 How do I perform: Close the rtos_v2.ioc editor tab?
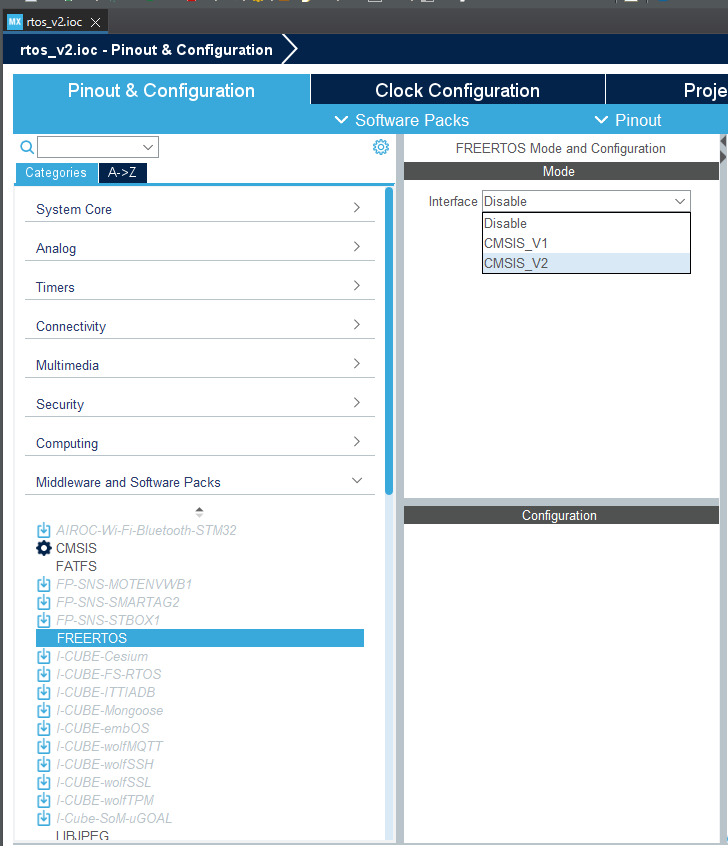pos(96,22)
